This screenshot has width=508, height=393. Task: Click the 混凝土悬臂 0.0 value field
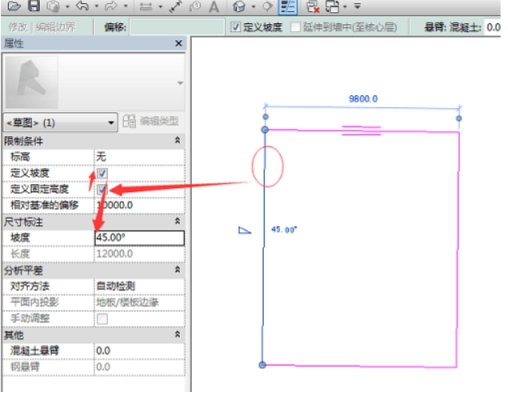coord(140,351)
